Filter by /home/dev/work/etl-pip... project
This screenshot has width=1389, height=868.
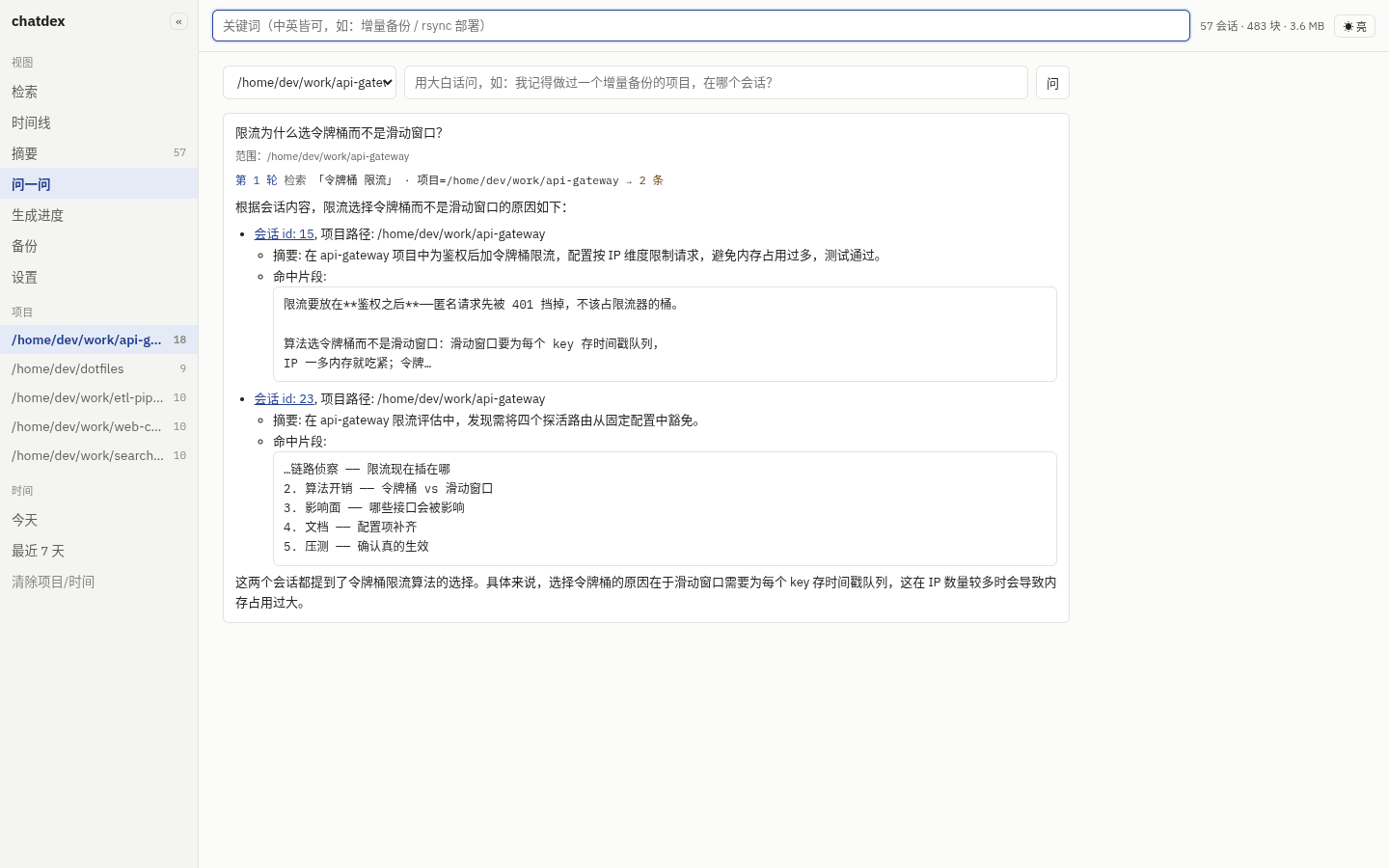[98, 397]
